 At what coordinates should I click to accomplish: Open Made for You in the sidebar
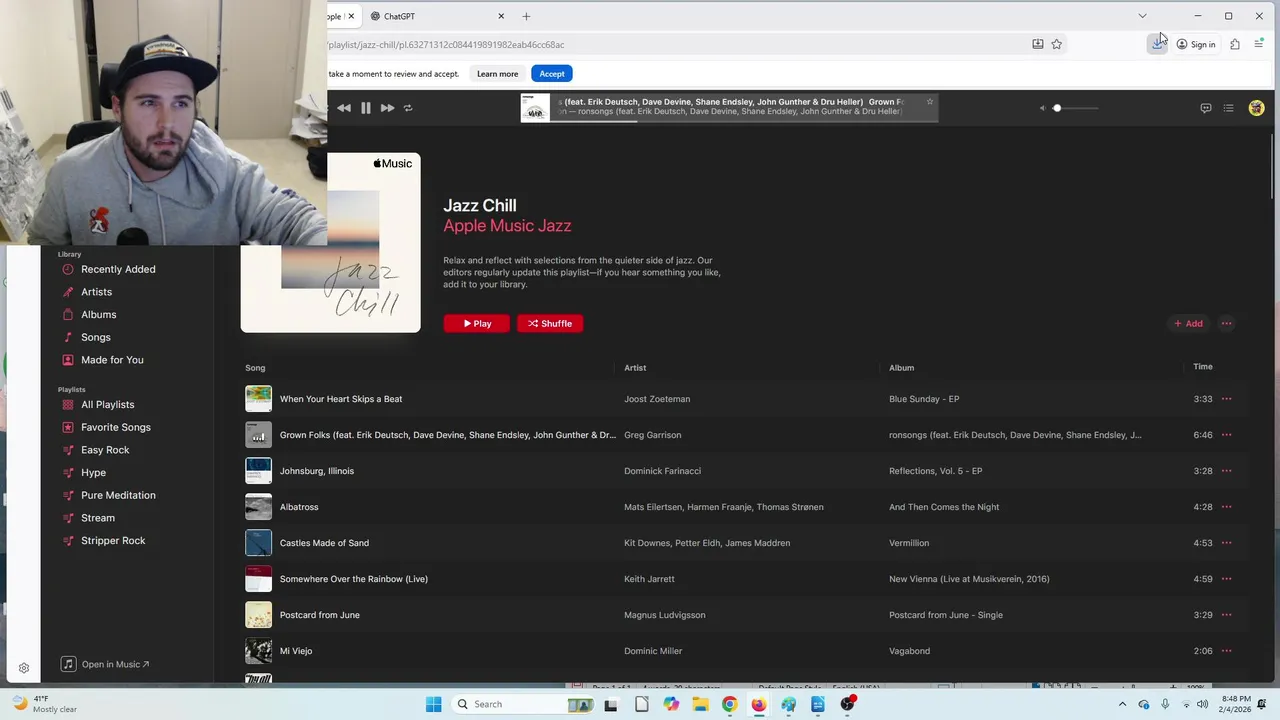(112, 360)
